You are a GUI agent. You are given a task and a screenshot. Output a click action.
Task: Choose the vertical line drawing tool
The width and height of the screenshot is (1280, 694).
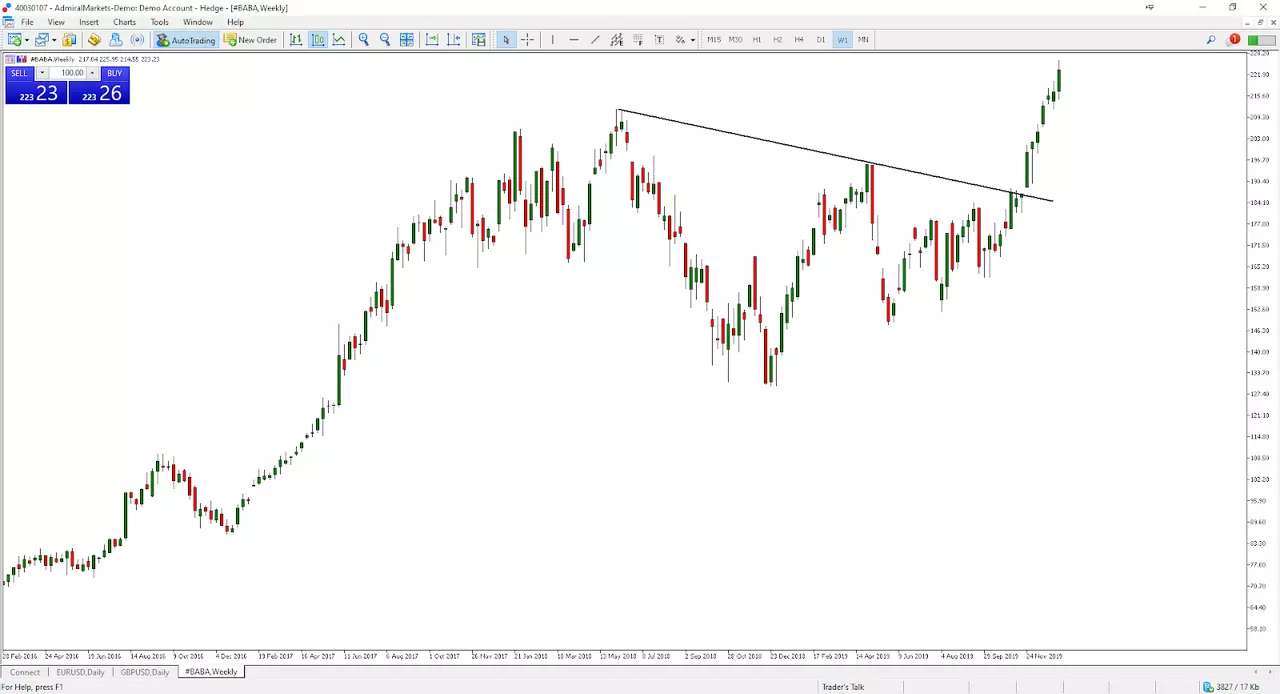tap(552, 40)
